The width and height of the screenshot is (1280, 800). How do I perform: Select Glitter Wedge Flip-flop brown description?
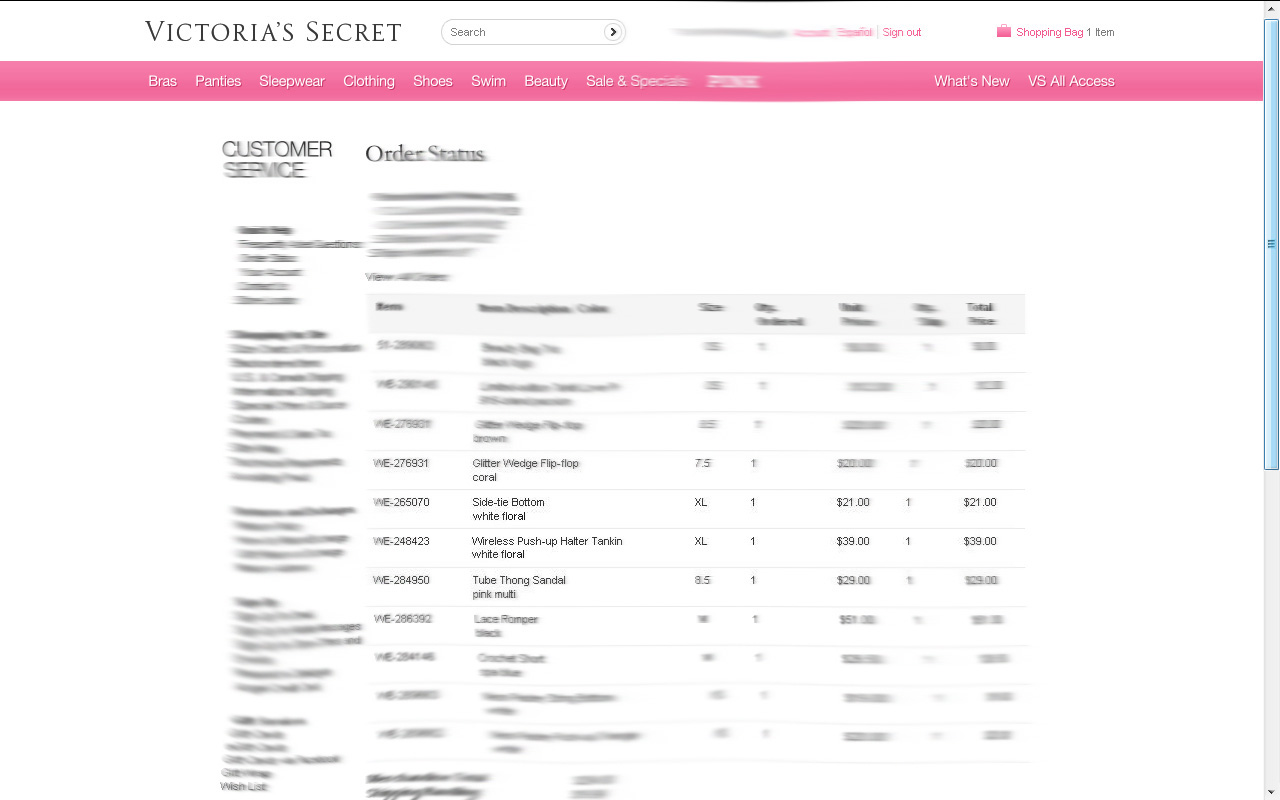529,432
